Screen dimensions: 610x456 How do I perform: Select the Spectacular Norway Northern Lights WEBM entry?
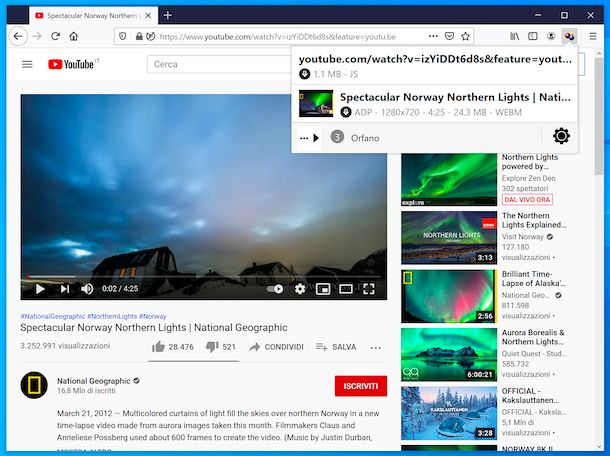pos(435,104)
